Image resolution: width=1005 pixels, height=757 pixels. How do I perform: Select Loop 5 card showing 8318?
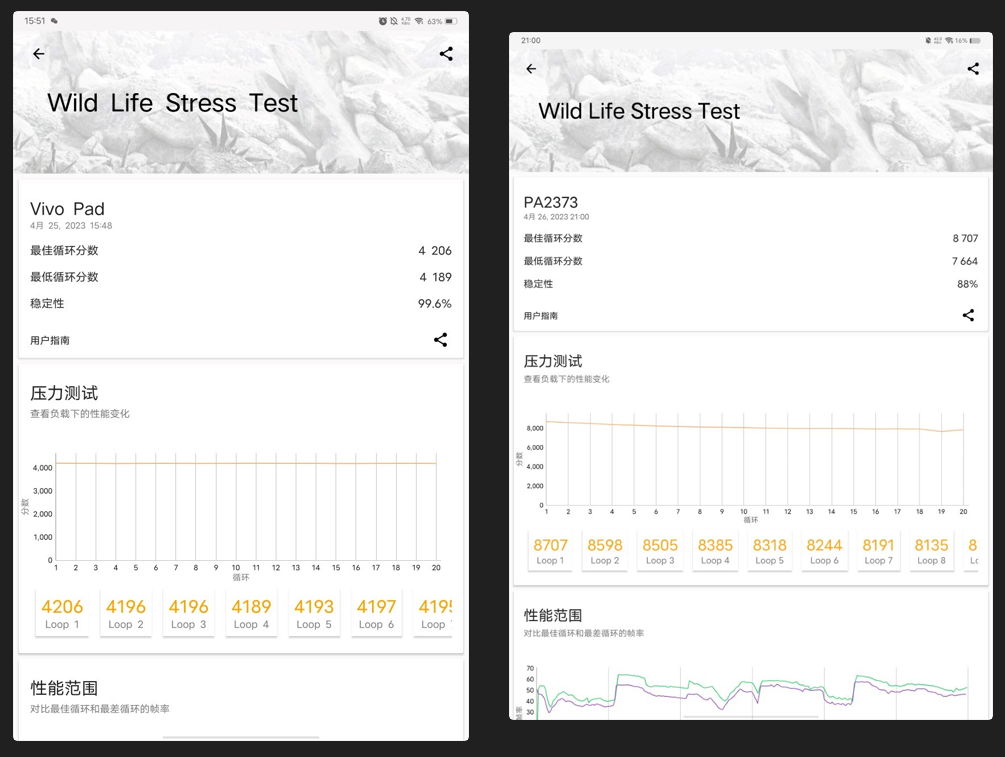coord(770,551)
